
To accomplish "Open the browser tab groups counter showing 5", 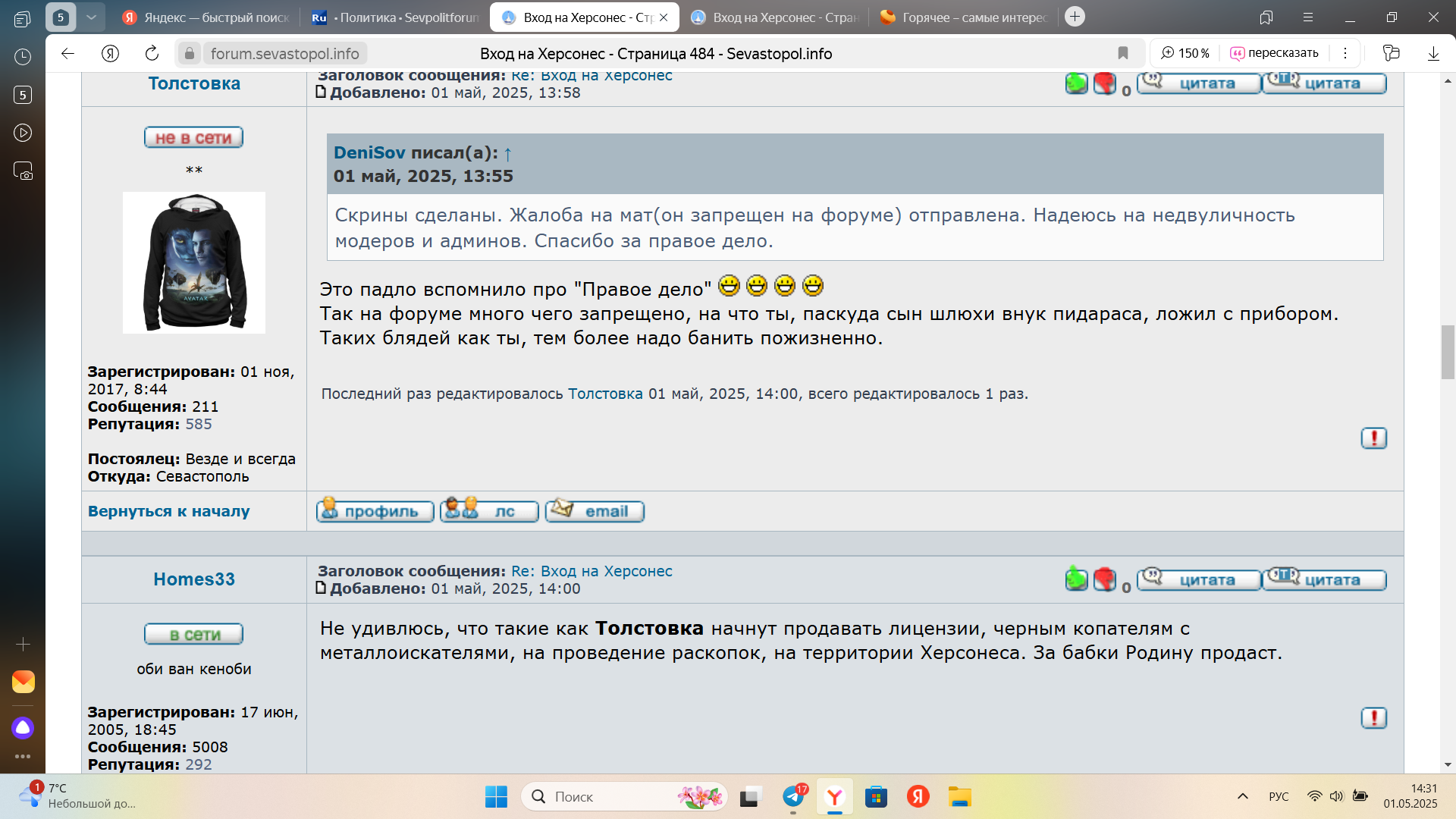I will pos(61,17).
